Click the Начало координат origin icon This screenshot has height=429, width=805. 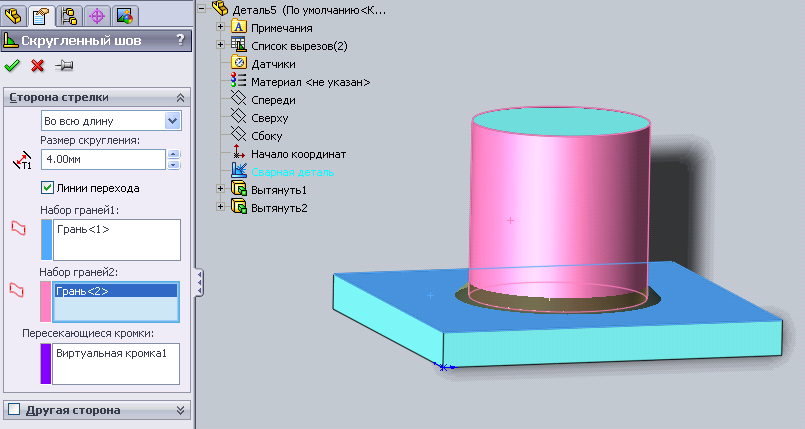point(238,152)
